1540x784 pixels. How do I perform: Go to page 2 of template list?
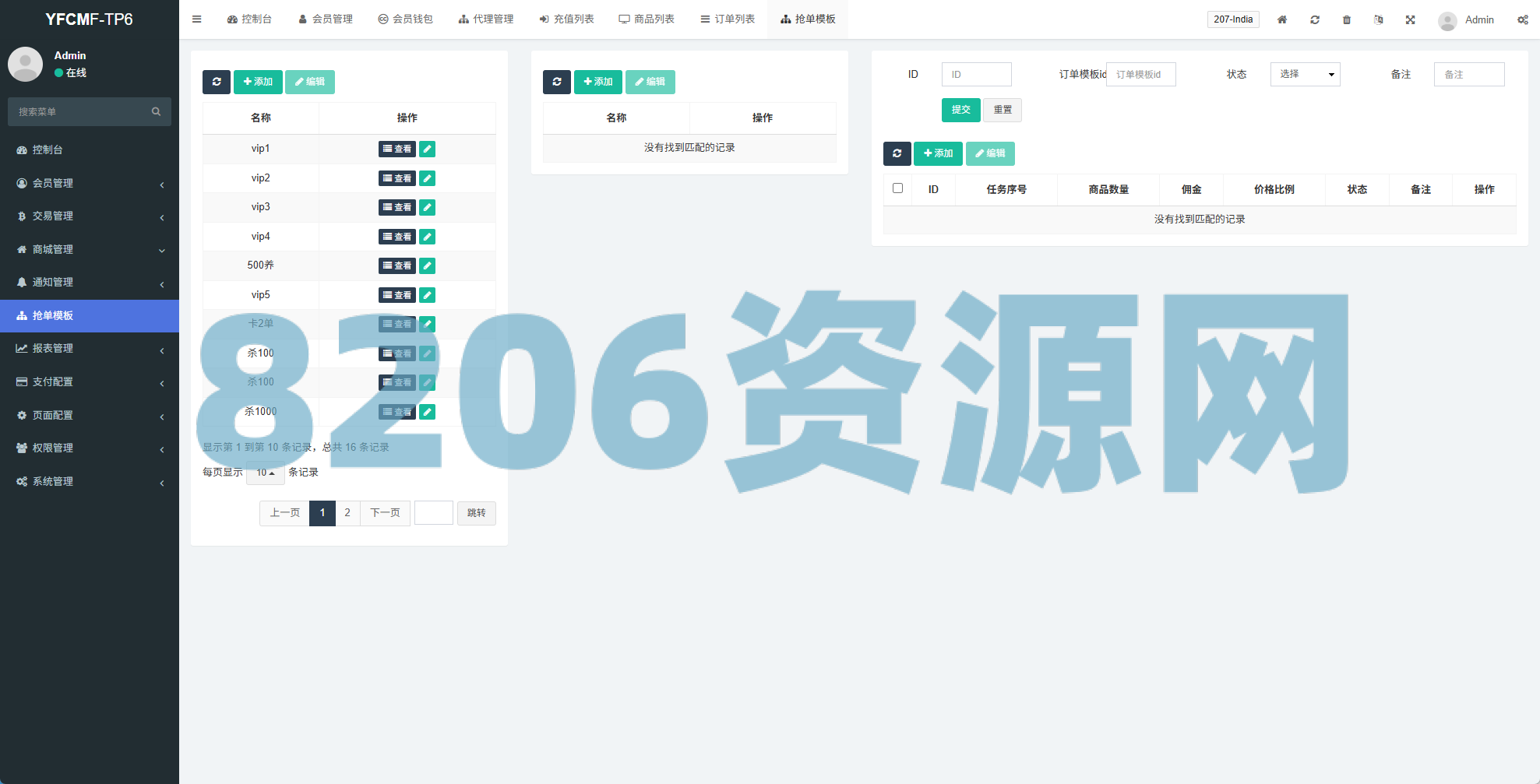[347, 513]
